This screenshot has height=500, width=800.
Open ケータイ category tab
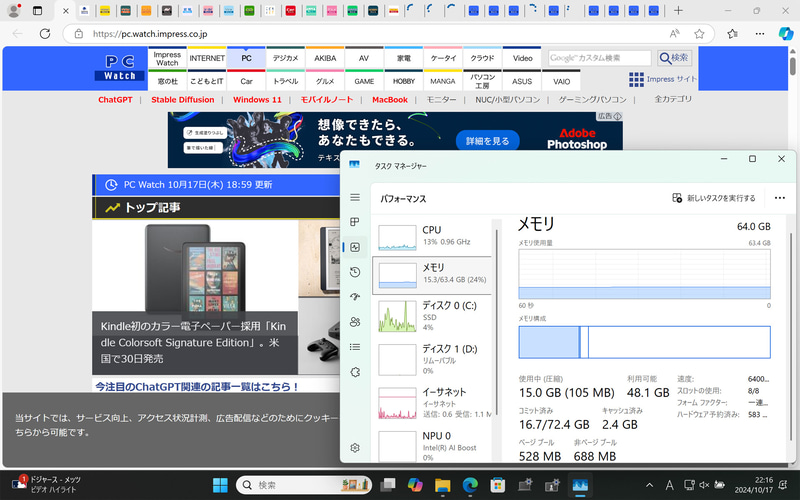443,58
